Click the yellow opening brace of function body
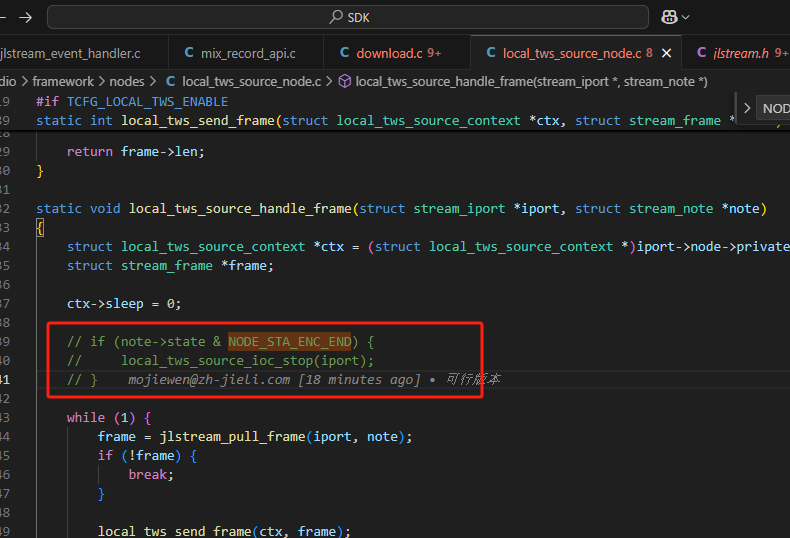Screen dimensions: 790x538 40,228
